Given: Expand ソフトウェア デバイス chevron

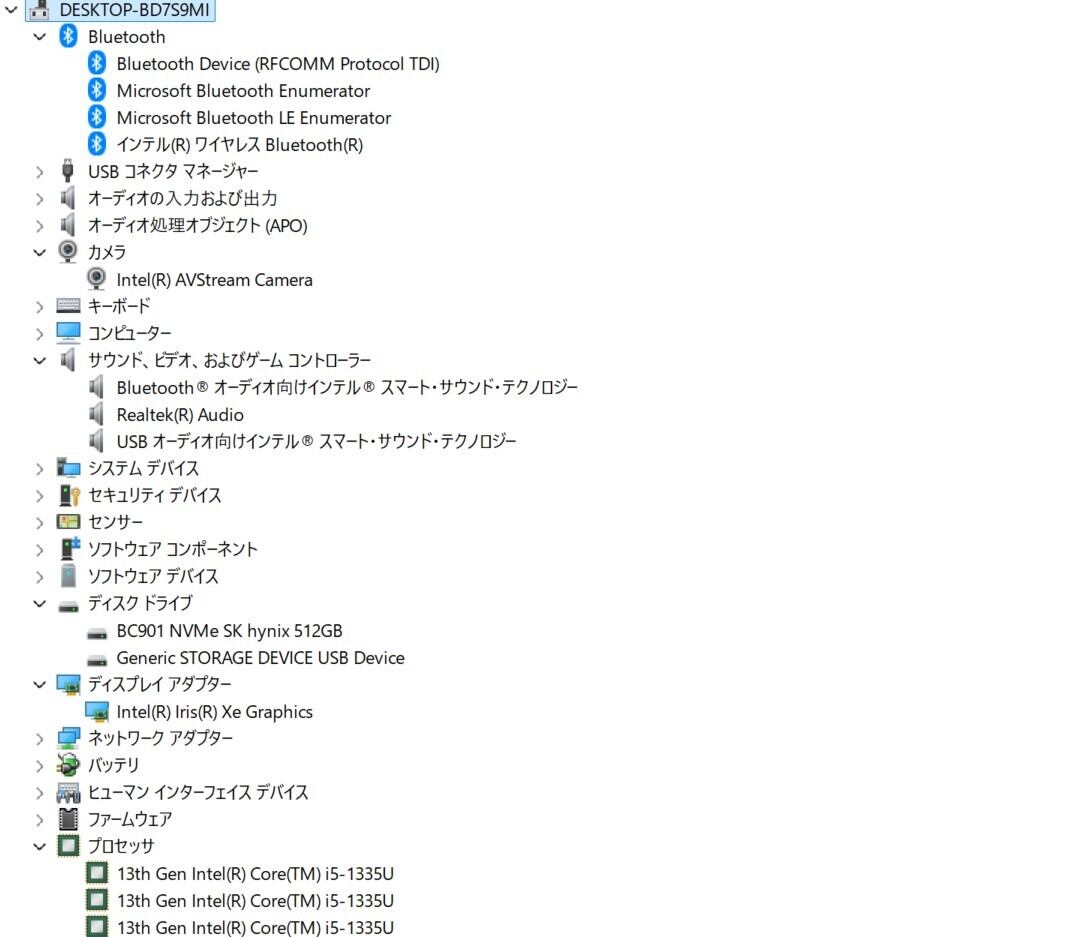Looking at the screenshot, I should tap(39, 577).
